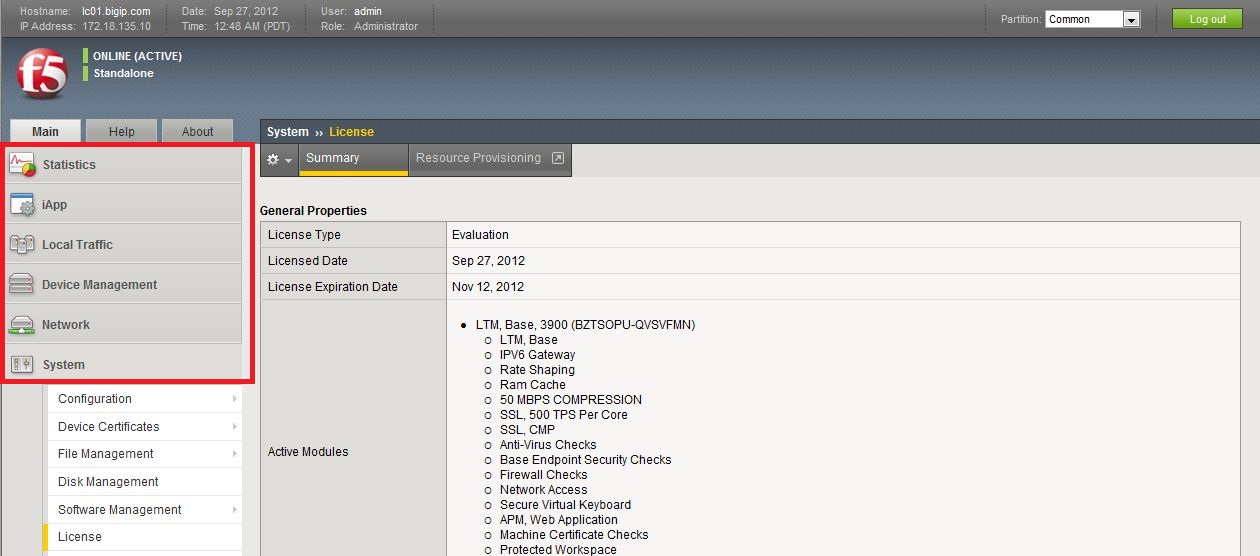1260x556 pixels.
Task: Click the Anti-Virus Checks entry
Action: 548,445
